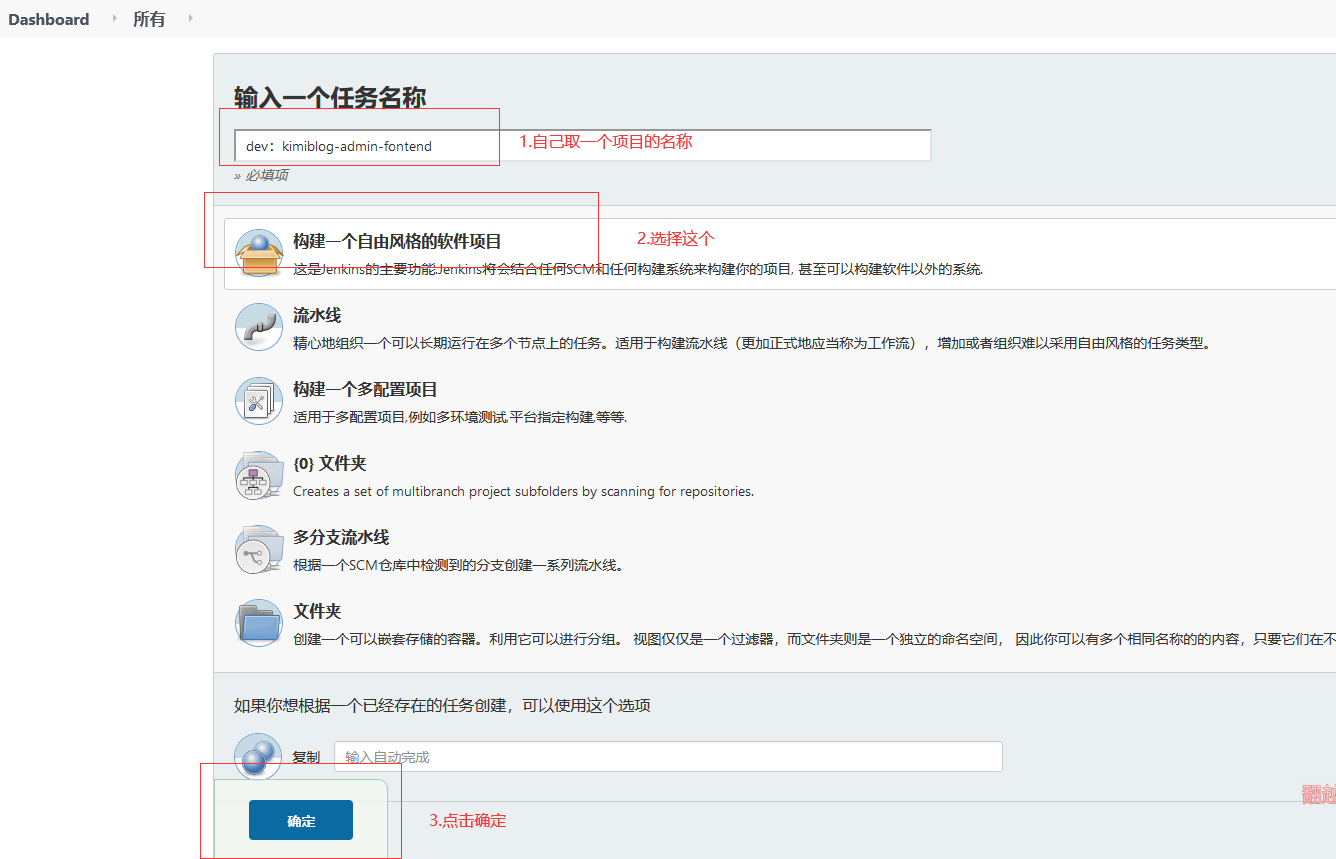Click the 输入一个任务名称 heading
Viewport: 1336px width, 859px height.
(x=330, y=97)
